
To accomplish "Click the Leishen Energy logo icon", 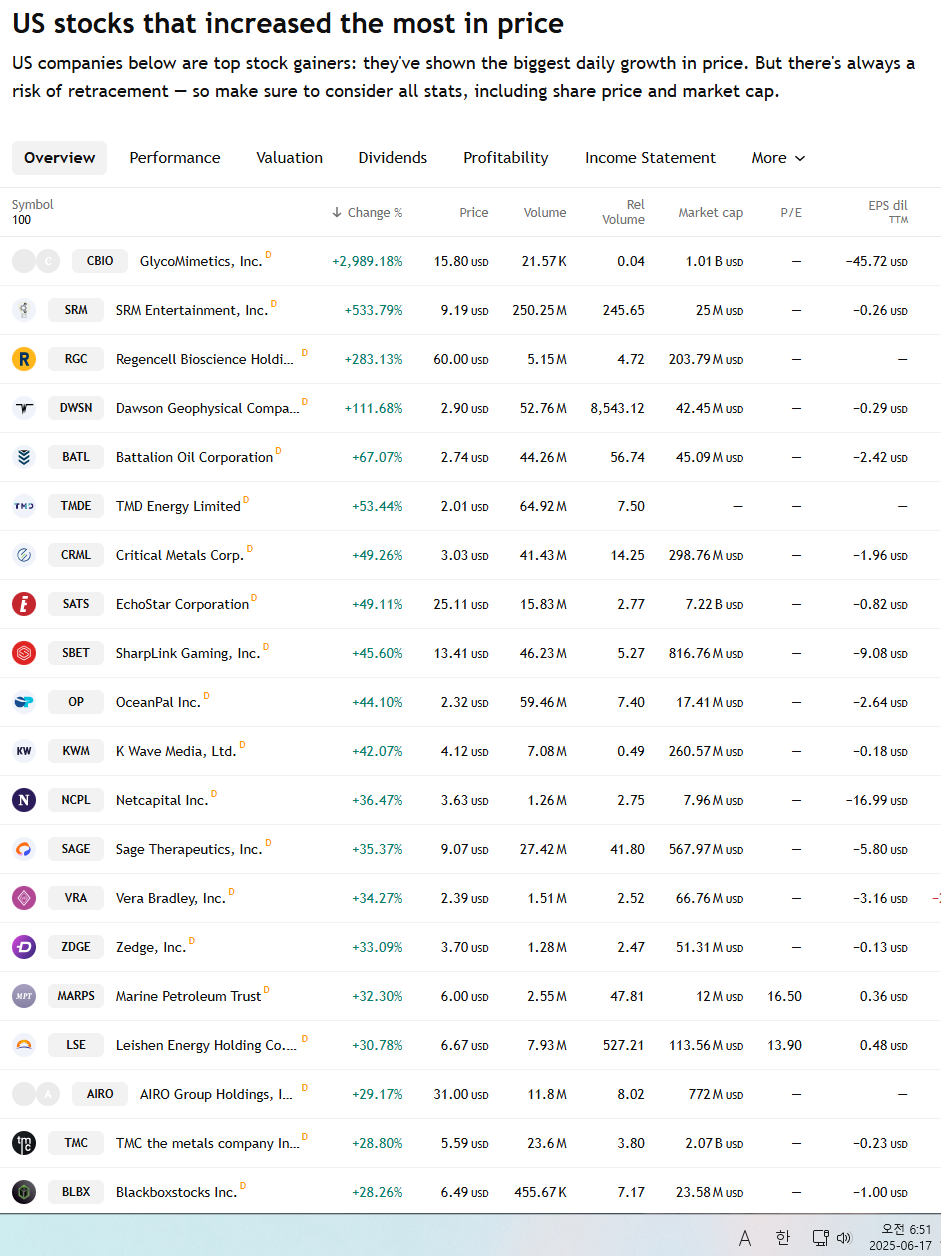I will click(24, 1045).
